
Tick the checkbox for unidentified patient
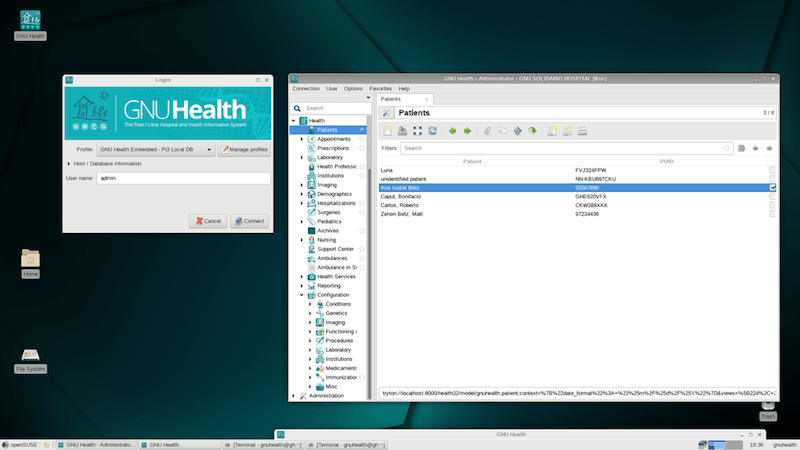772,179
